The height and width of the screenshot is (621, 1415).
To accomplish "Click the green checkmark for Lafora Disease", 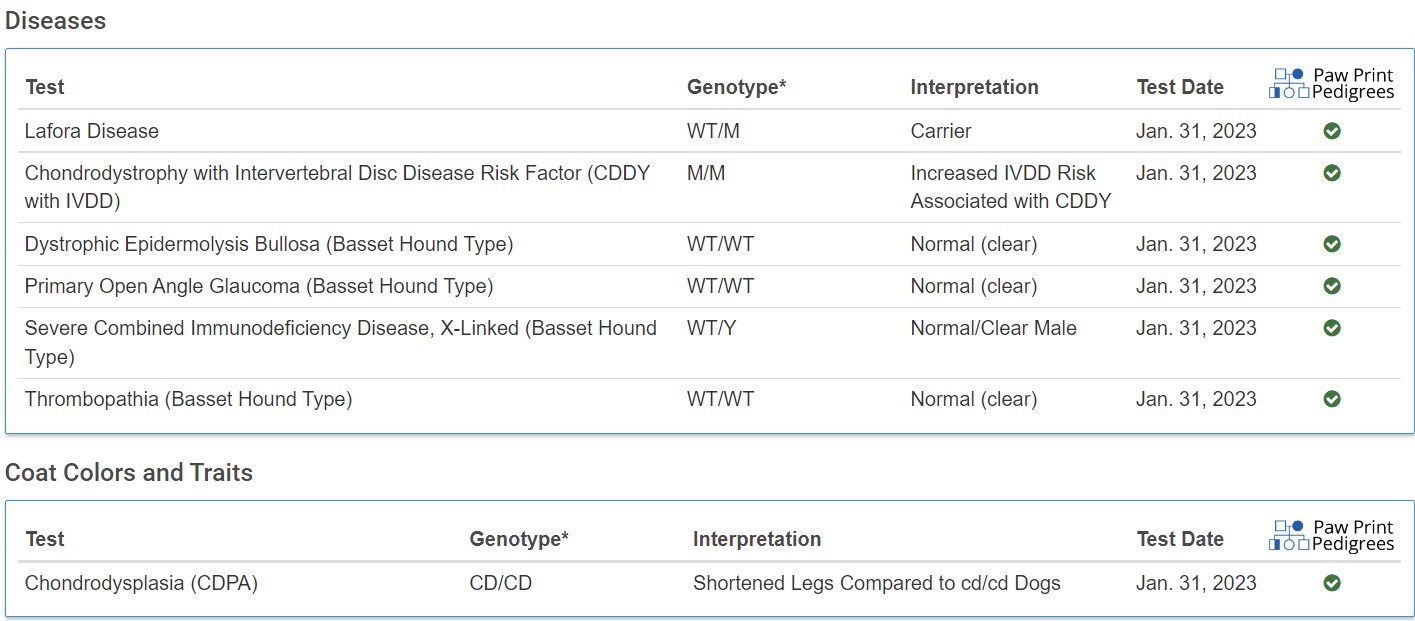I will pos(1332,131).
